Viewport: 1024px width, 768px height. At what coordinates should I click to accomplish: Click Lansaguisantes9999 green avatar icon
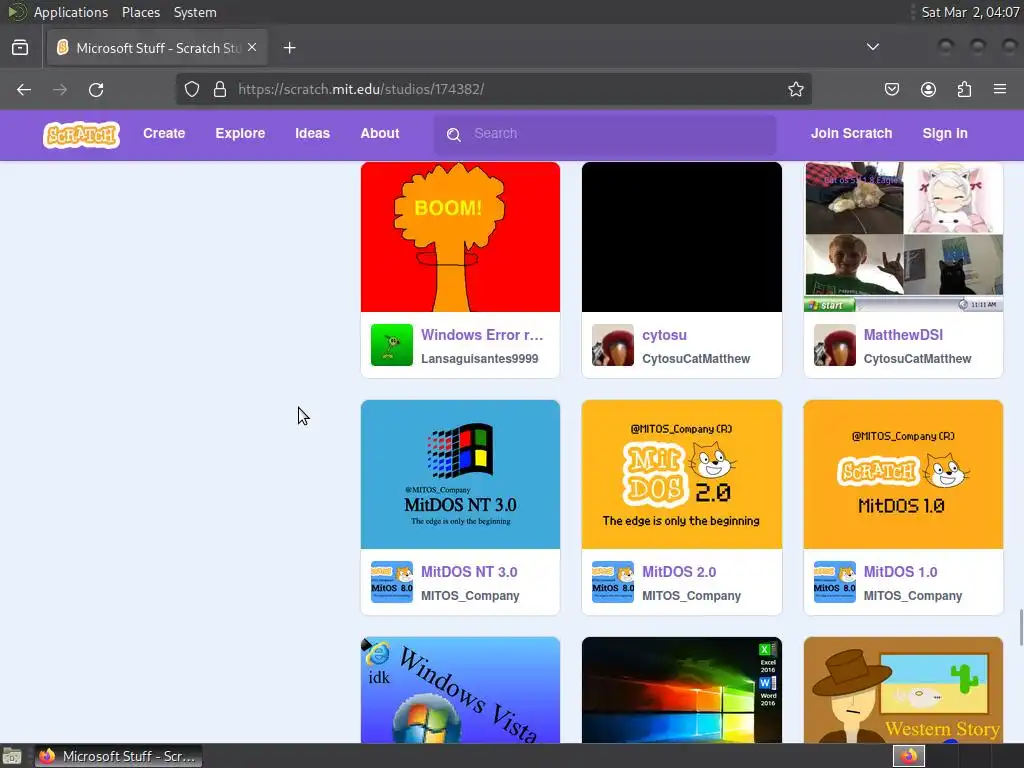coord(392,345)
